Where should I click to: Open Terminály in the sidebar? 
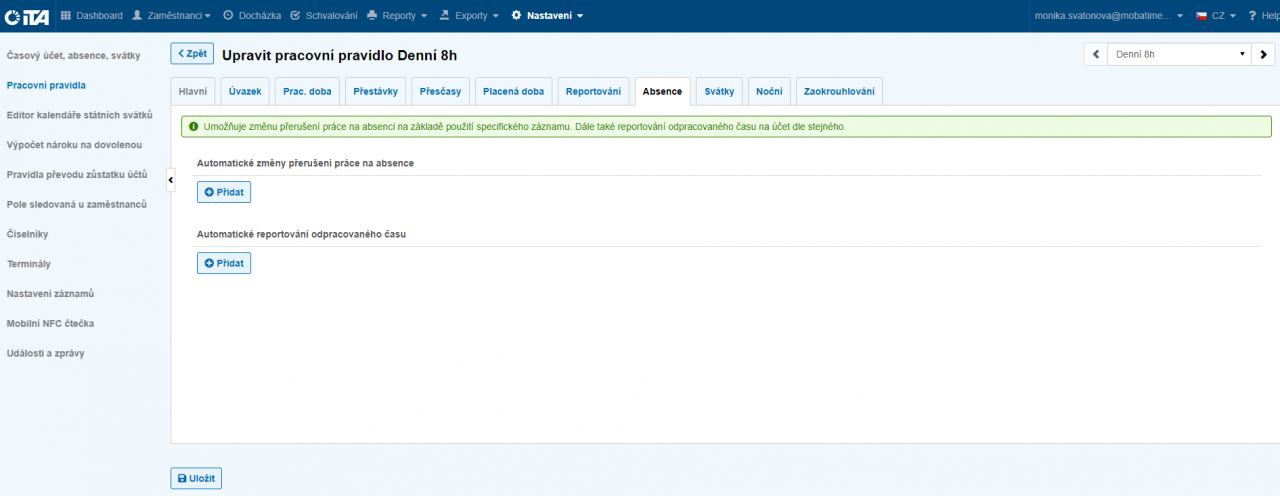click(29, 264)
